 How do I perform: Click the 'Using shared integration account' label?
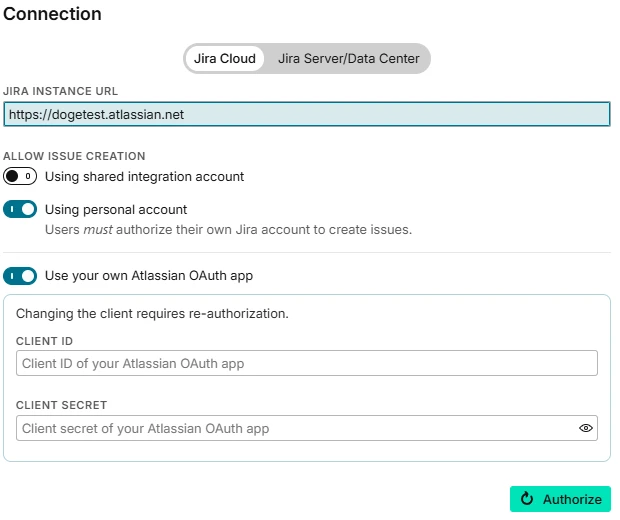click(x=144, y=177)
